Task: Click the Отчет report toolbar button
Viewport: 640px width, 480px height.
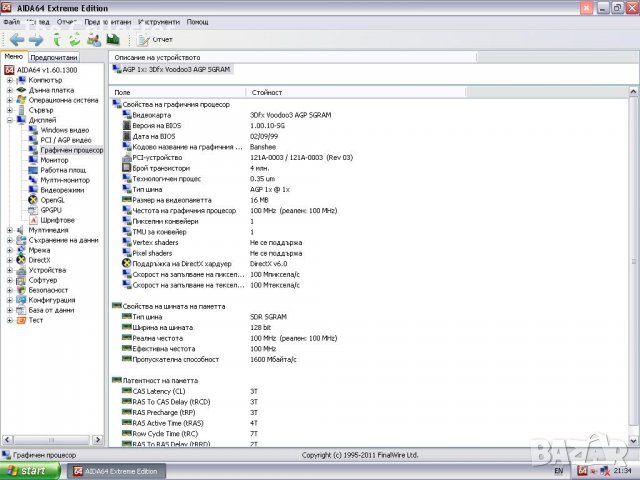Action: [154, 39]
